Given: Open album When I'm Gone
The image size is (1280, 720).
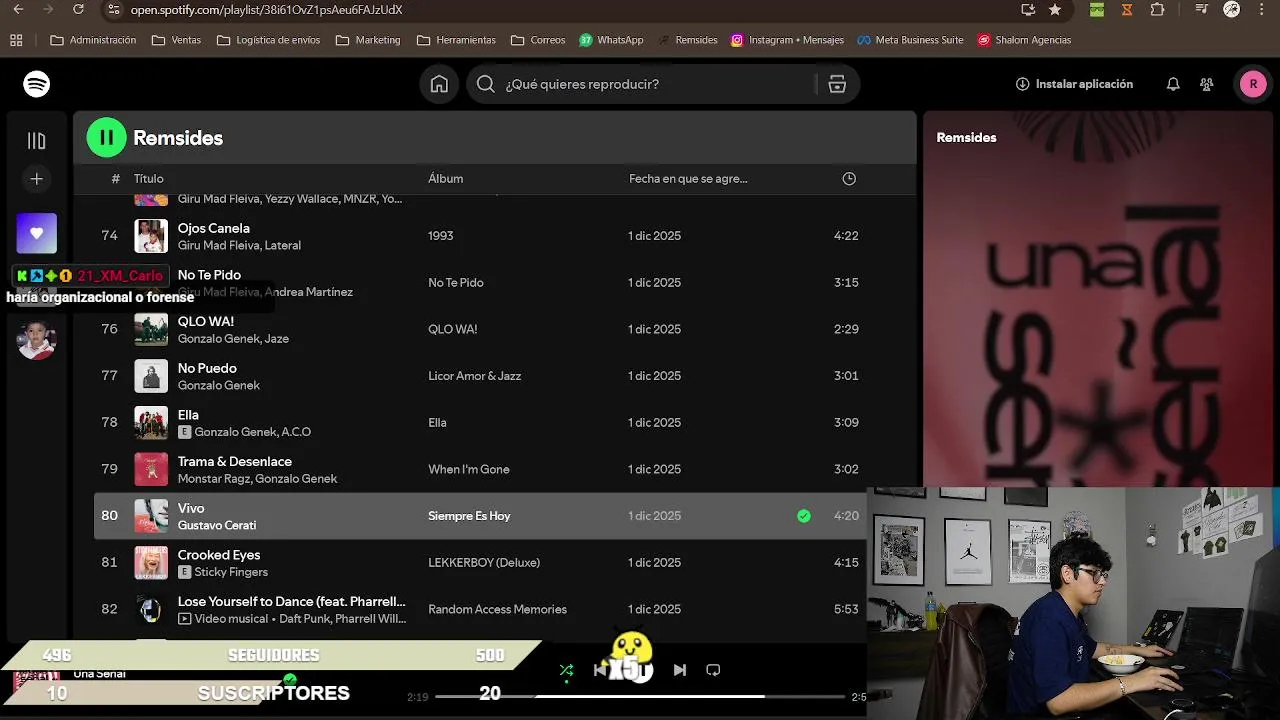Looking at the screenshot, I should [469, 469].
